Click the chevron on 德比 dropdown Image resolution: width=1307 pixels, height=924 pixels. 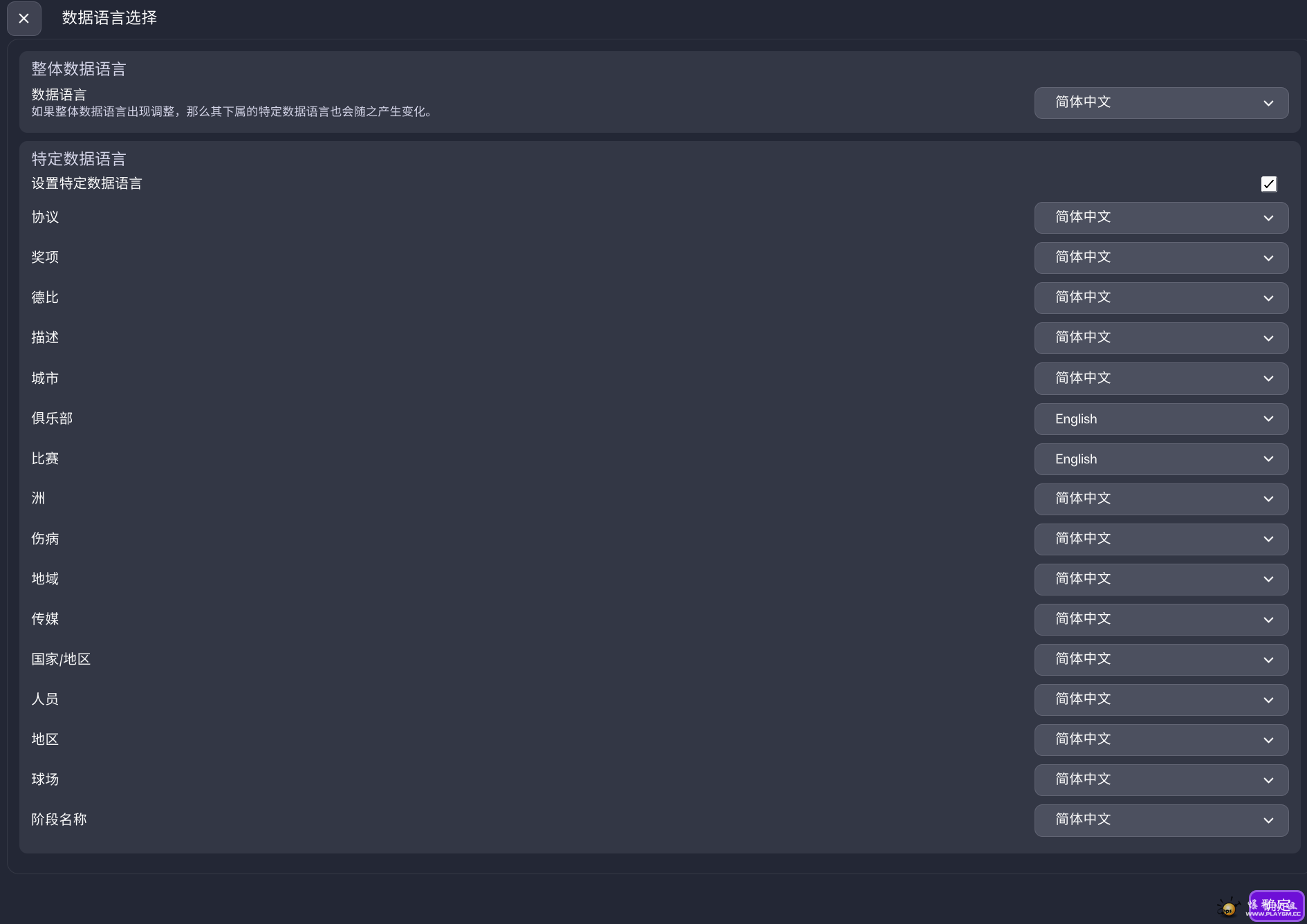click(1268, 298)
